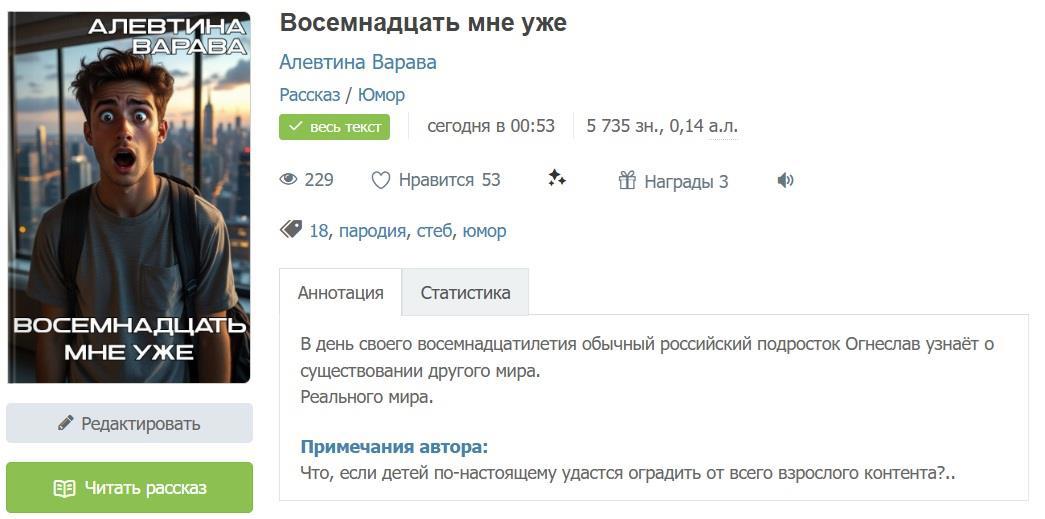Viewport: 1045px width, 519px height.
Task: Open author link Алевтина Варава
Action: [358, 62]
